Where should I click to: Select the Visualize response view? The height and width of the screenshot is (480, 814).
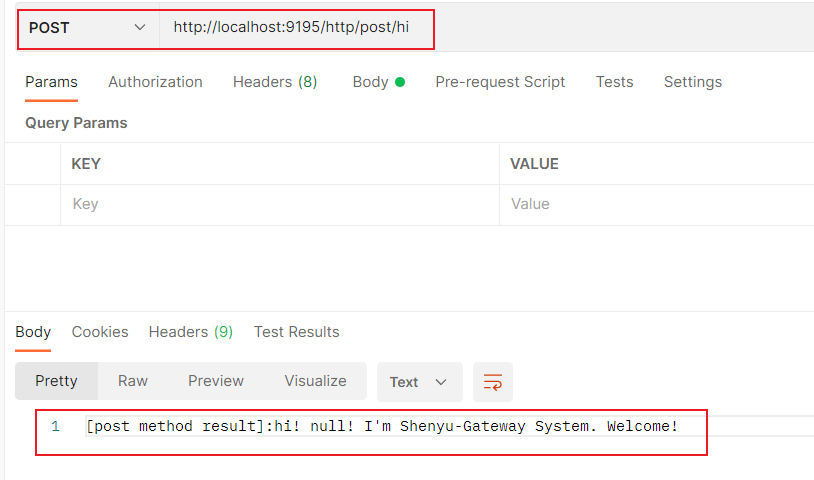pyautogui.click(x=315, y=381)
